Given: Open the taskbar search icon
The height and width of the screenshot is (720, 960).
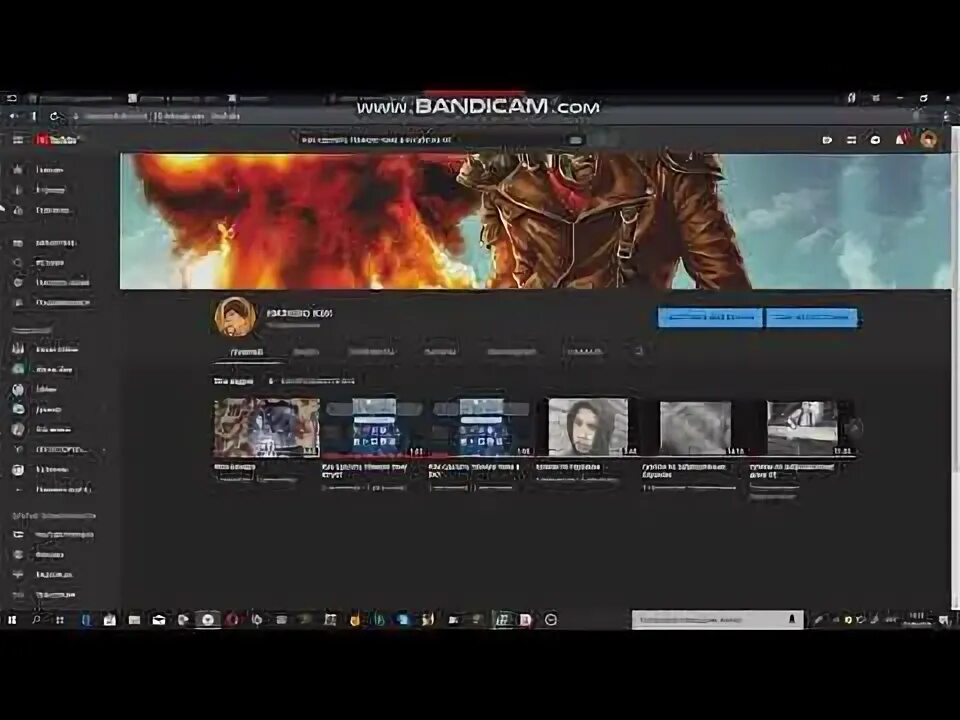Looking at the screenshot, I should tap(36, 620).
